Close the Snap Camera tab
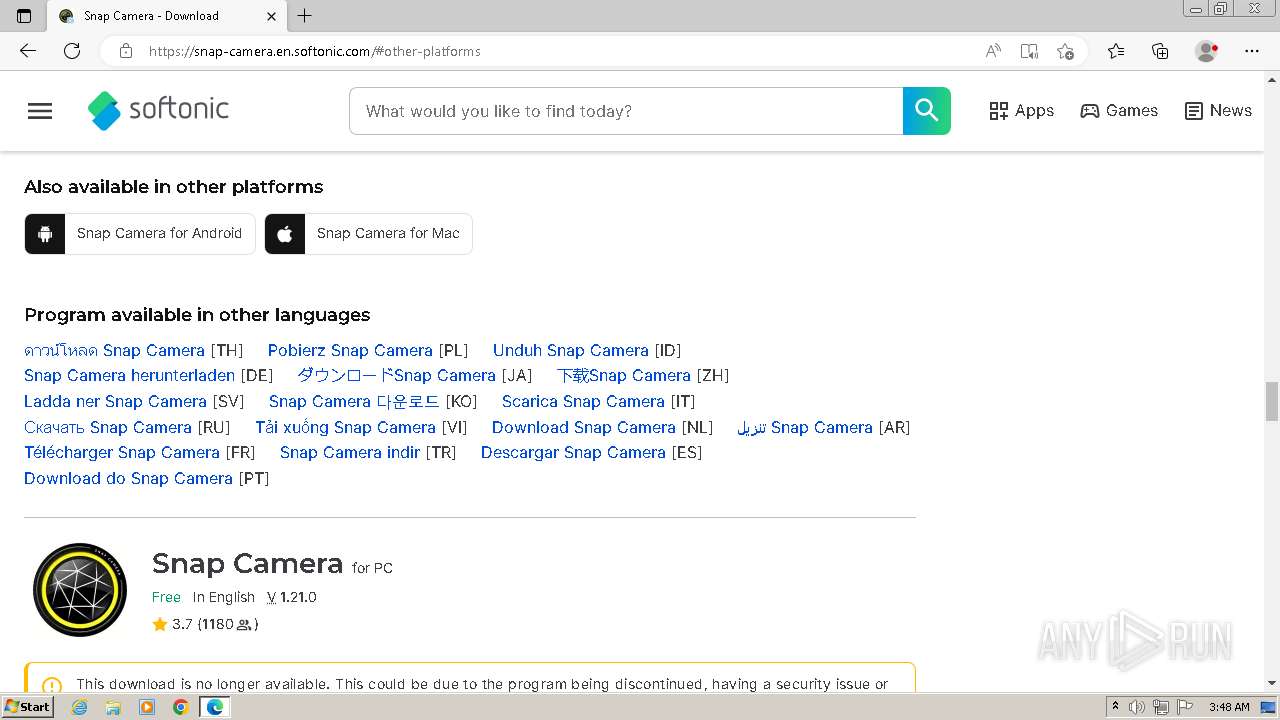The image size is (1280, 720). pos(272,16)
